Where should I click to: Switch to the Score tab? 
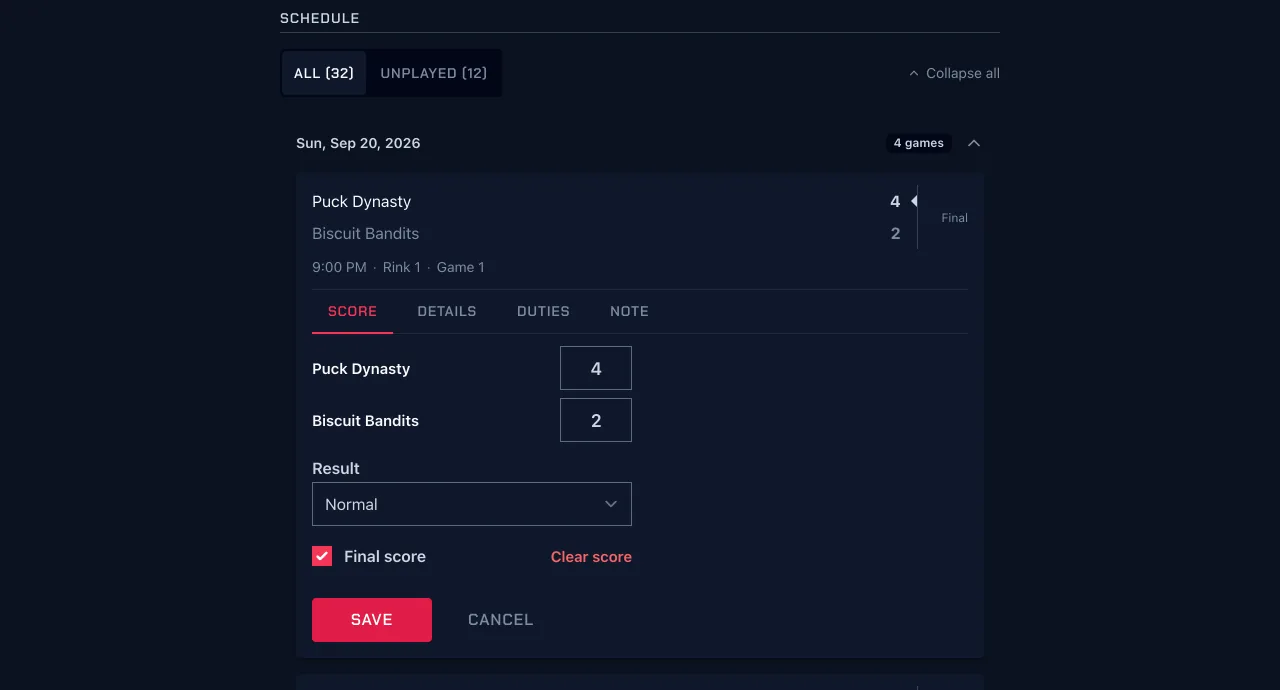tap(352, 311)
